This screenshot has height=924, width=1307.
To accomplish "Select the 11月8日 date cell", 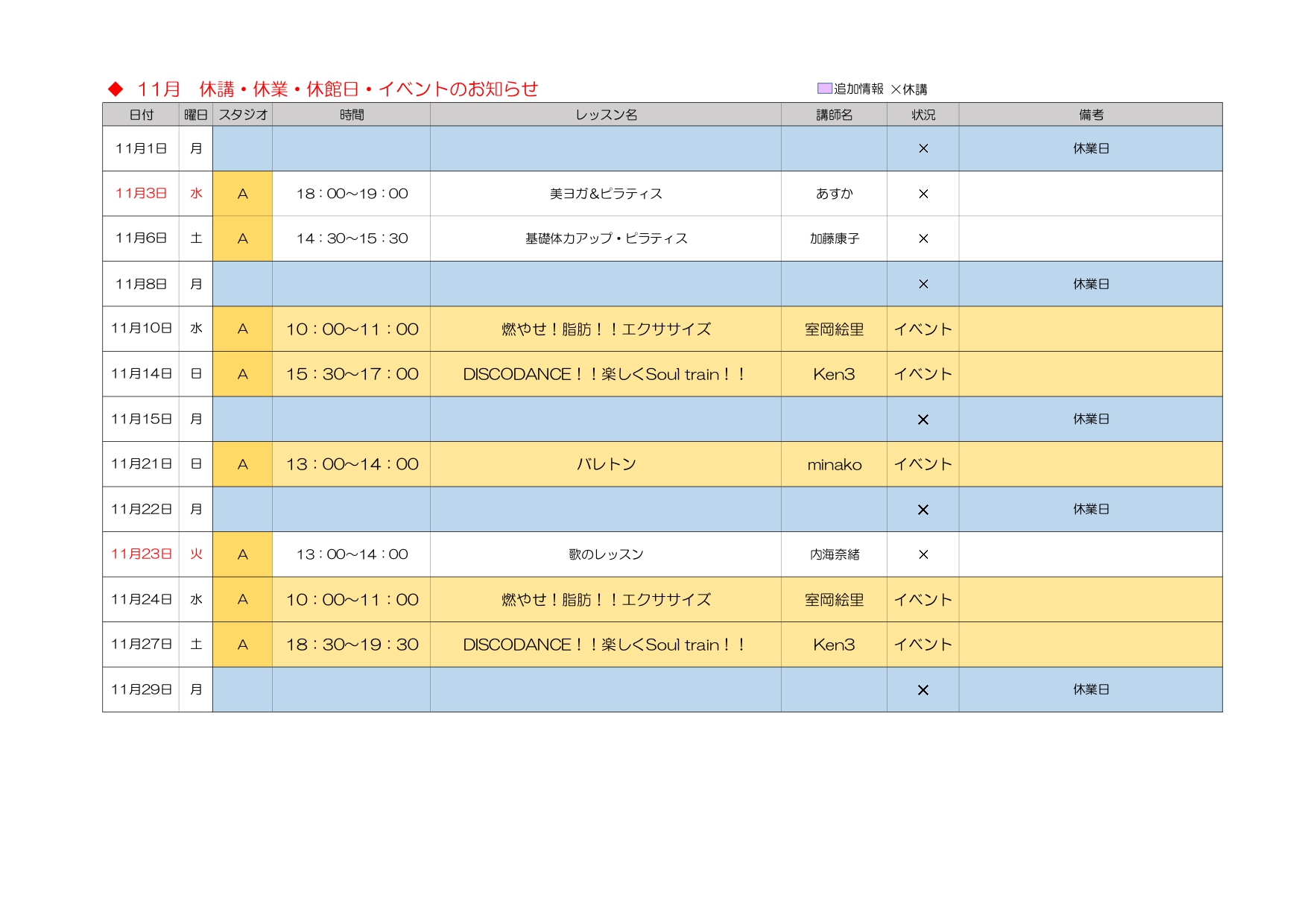I will click(141, 284).
